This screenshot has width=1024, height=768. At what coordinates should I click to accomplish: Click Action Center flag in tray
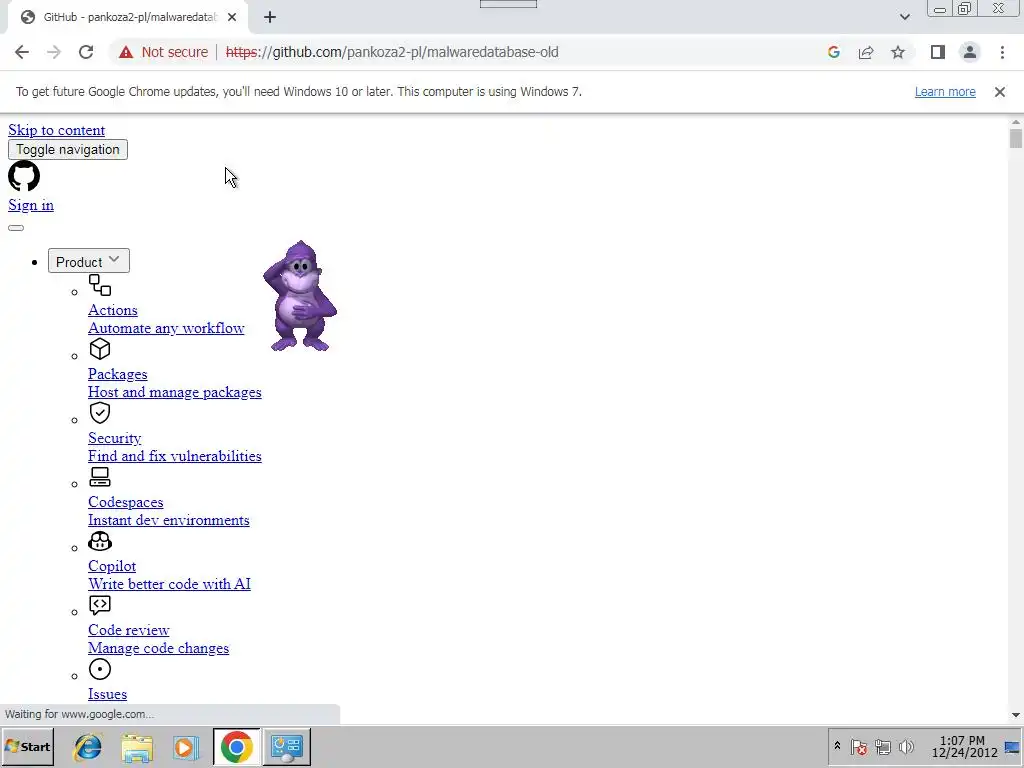(x=859, y=746)
